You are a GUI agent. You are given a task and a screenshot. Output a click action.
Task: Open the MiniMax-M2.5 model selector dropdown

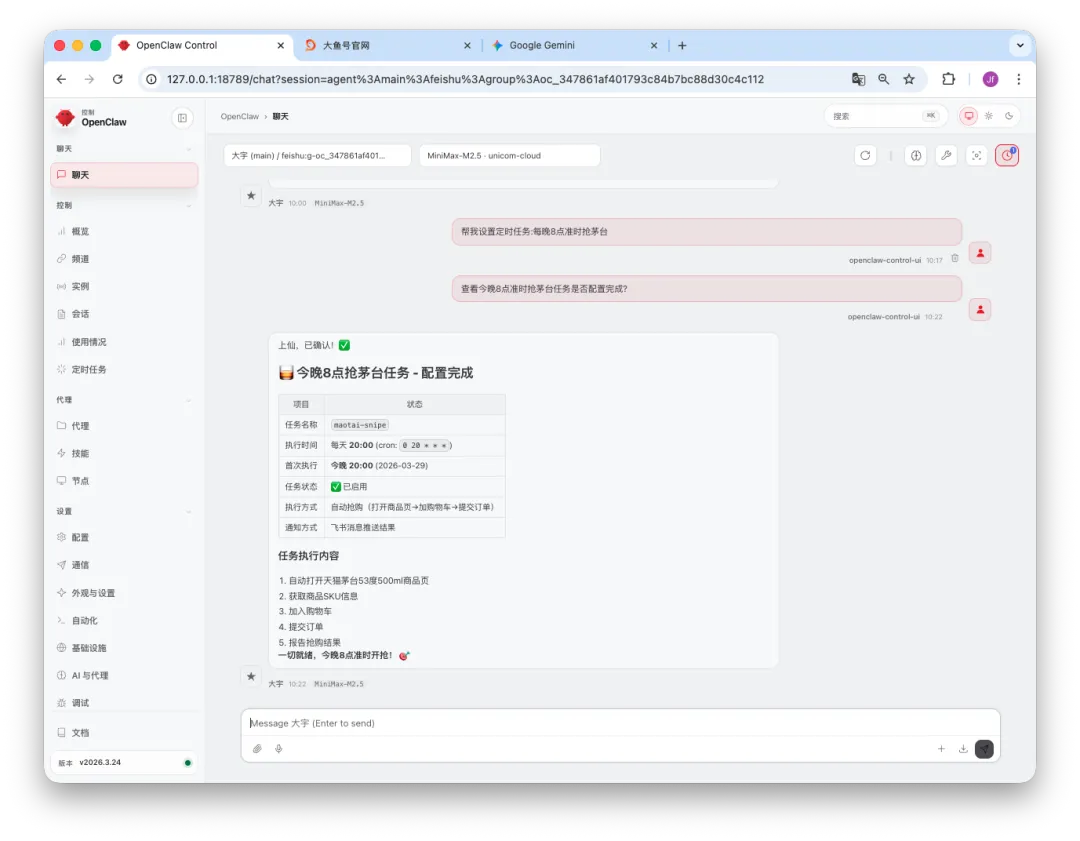point(510,156)
